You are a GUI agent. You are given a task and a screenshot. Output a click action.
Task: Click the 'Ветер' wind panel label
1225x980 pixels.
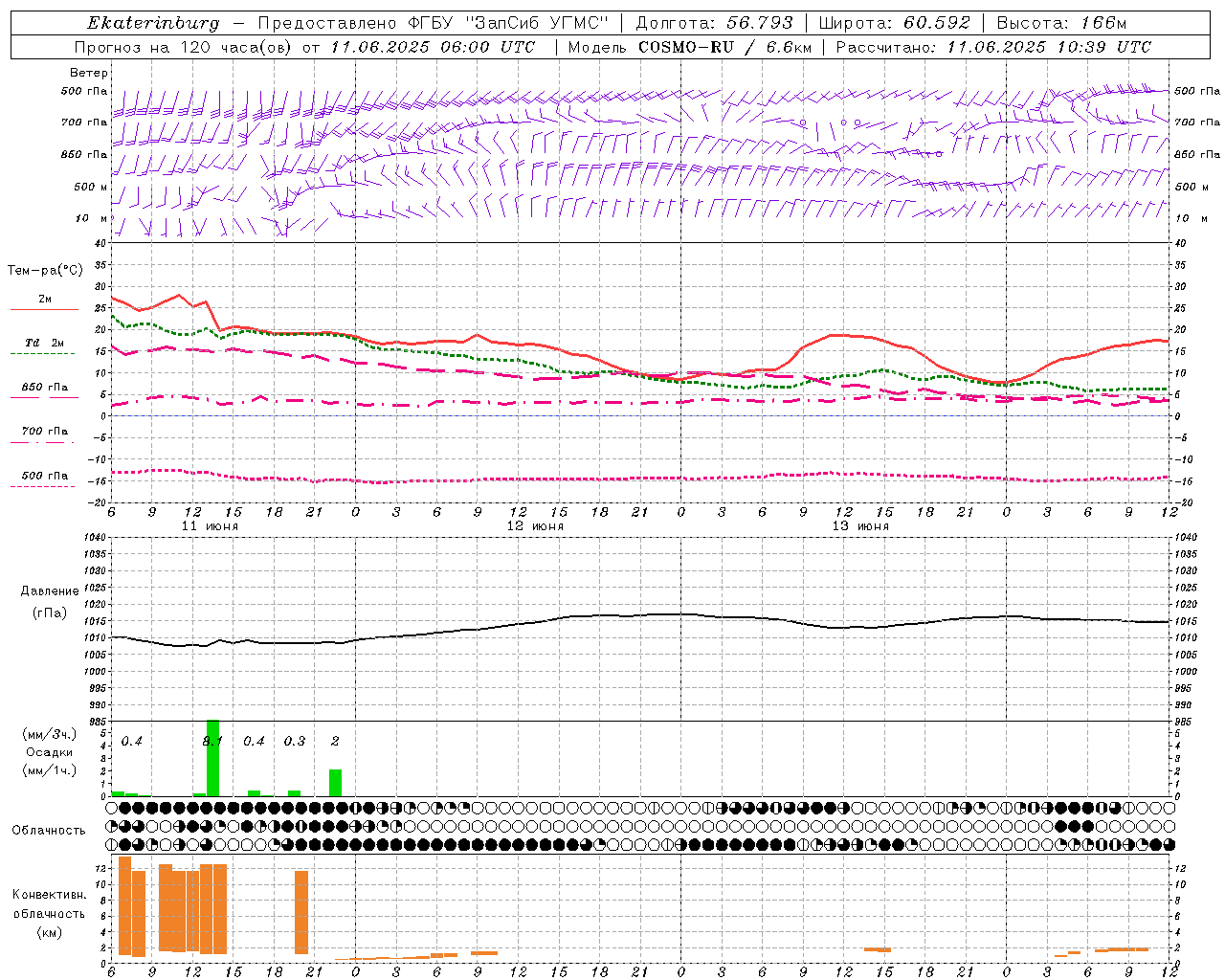89,73
